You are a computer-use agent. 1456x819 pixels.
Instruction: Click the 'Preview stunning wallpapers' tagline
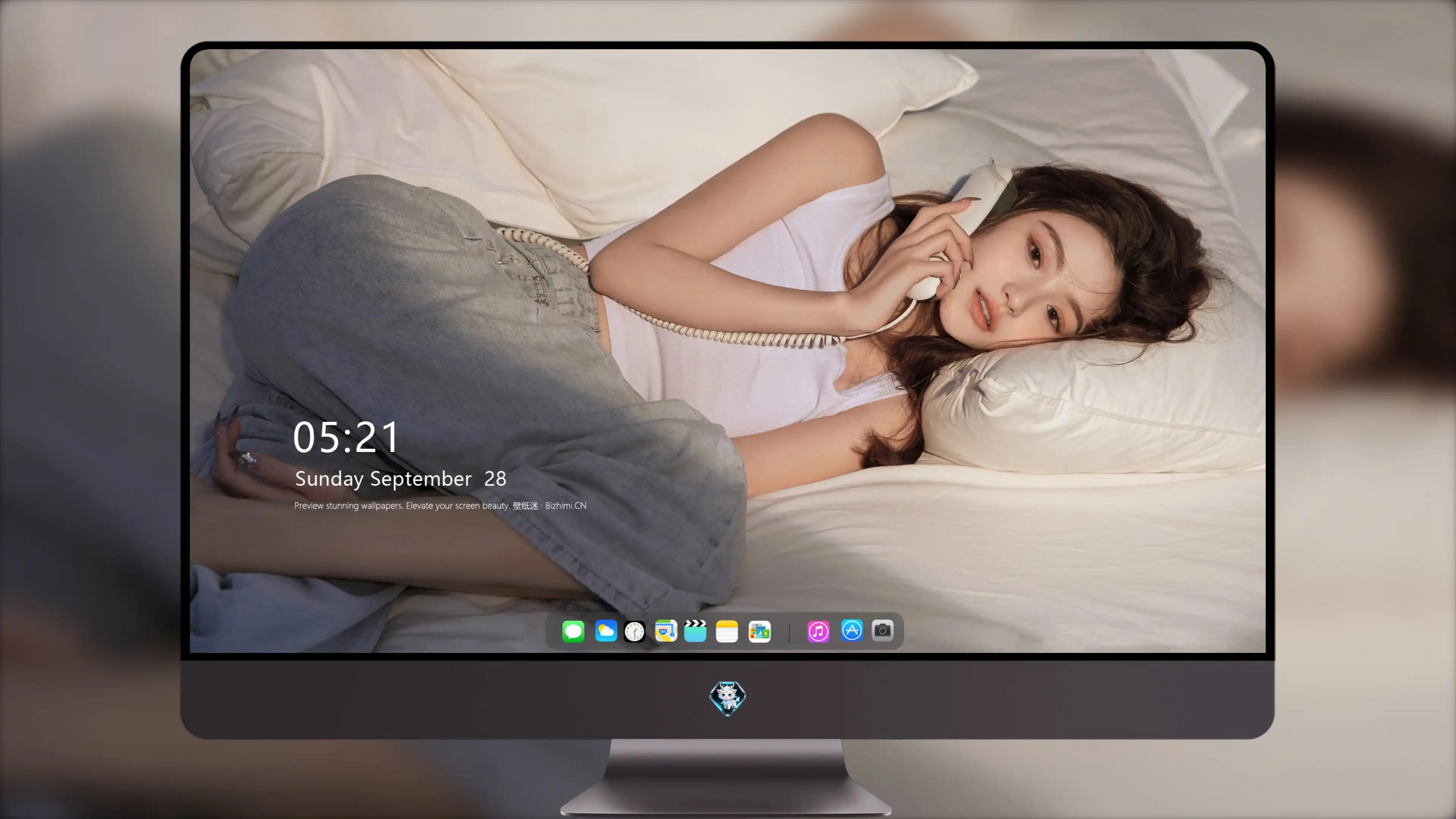tap(348, 505)
